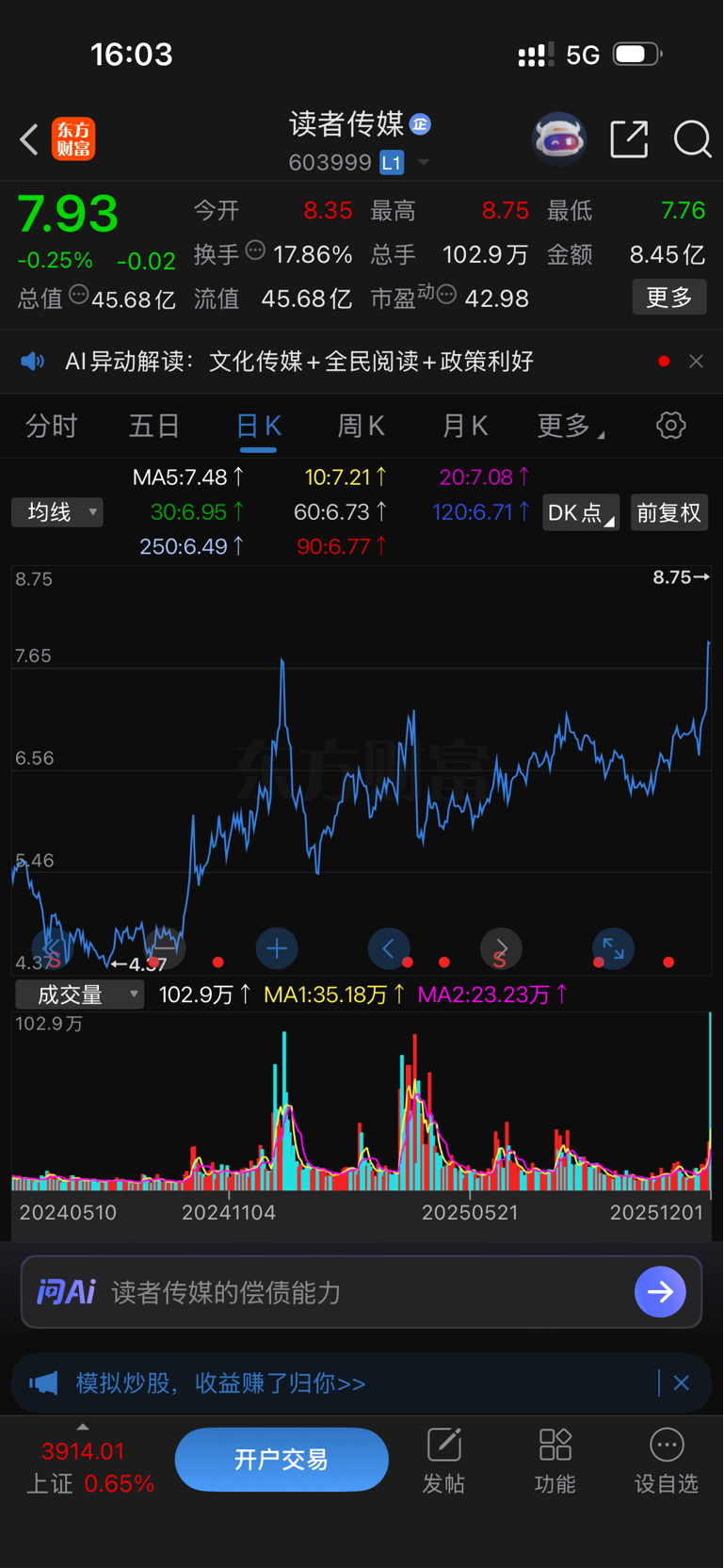724x1568 pixels.
Task: Change the 前复权 adjustment mode
Action: [x=669, y=512]
